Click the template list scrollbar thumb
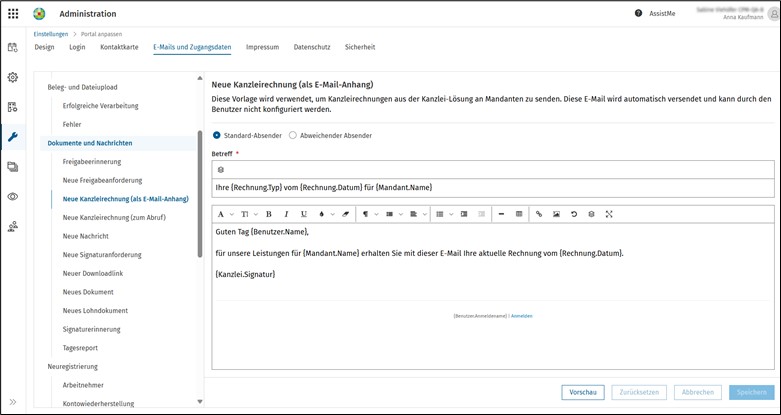 click(200, 193)
